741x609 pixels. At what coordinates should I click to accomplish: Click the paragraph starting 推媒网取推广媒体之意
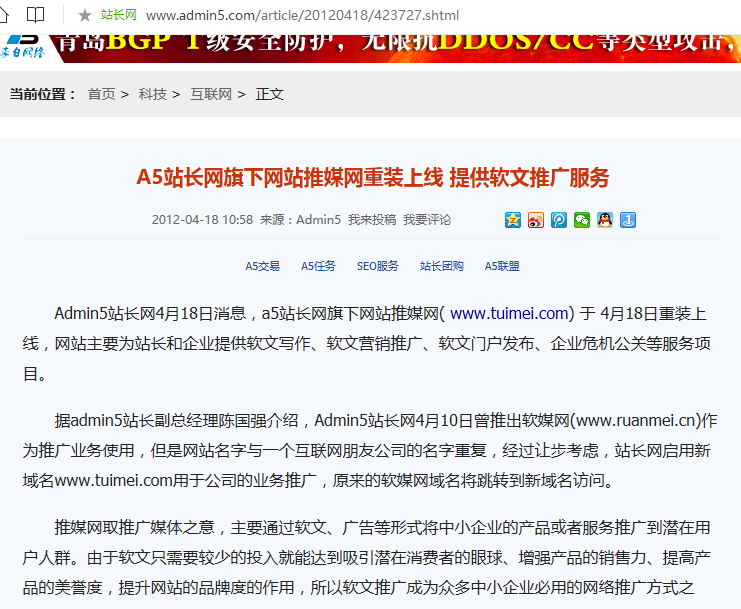(x=367, y=558)
